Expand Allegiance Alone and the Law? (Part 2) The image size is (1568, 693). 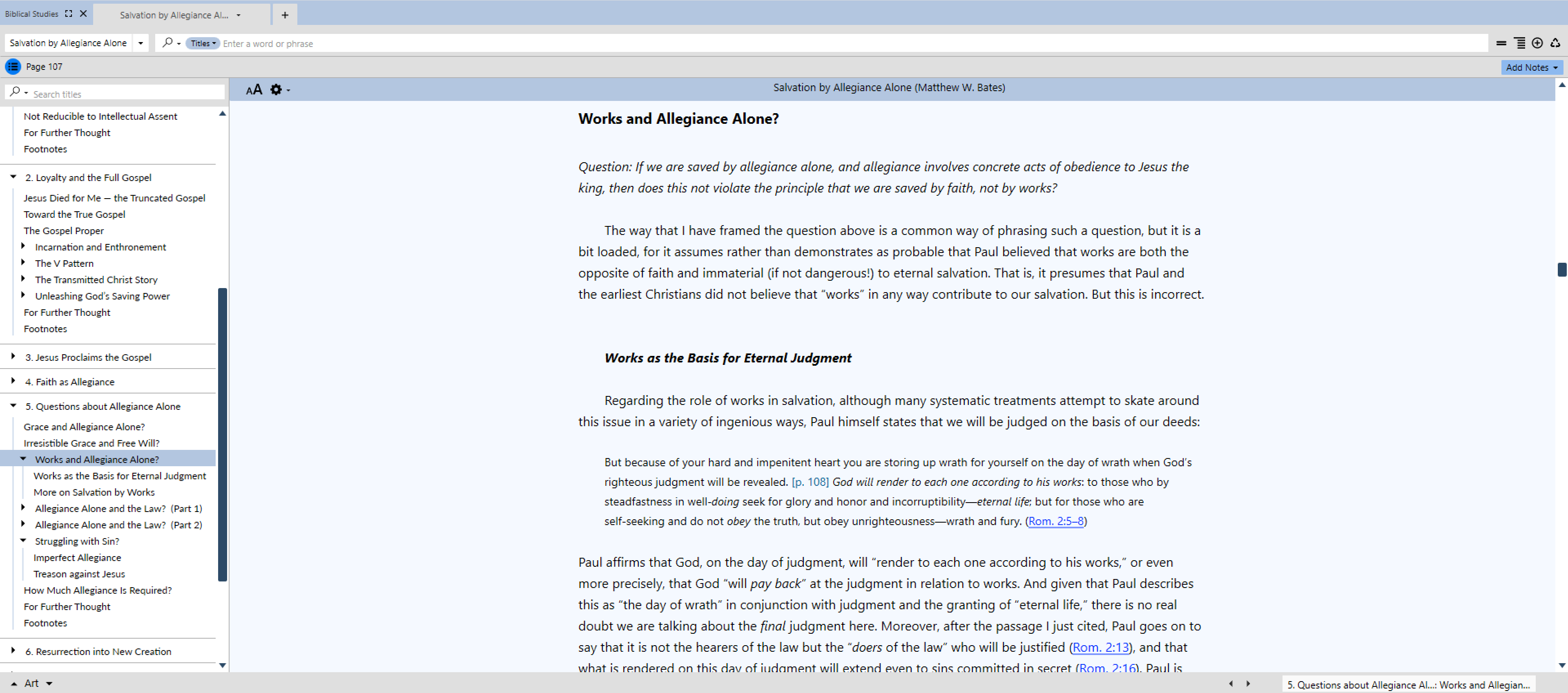[x=23, y=524]
